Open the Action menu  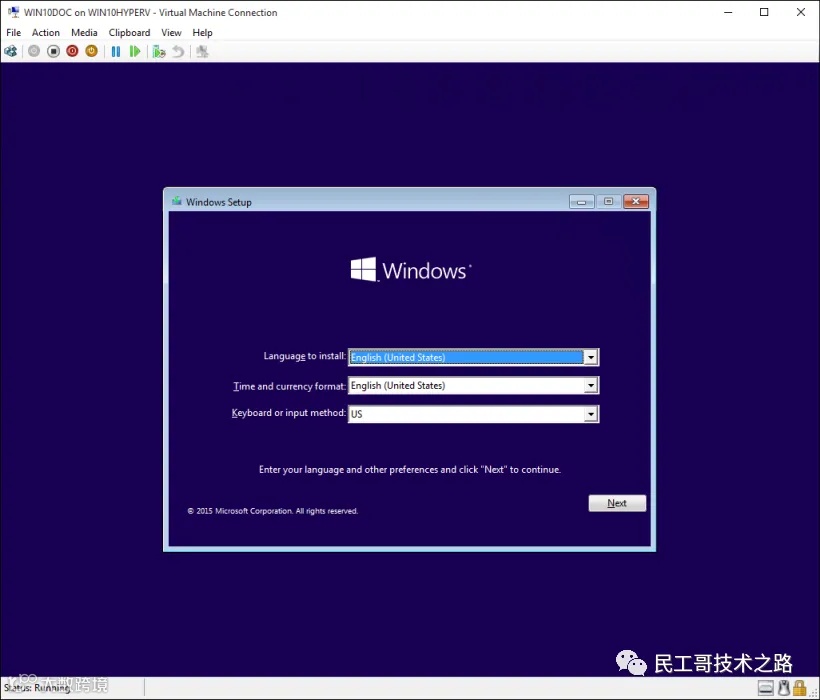click(45, 32)
